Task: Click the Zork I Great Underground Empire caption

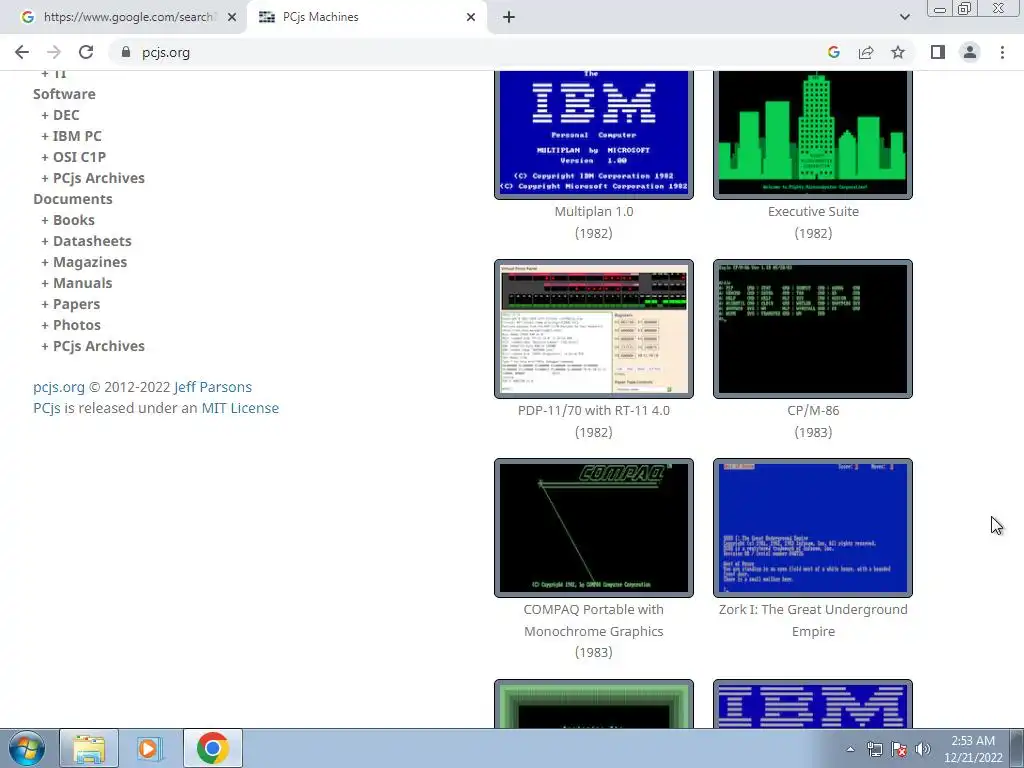Action: tap(813, 620)
